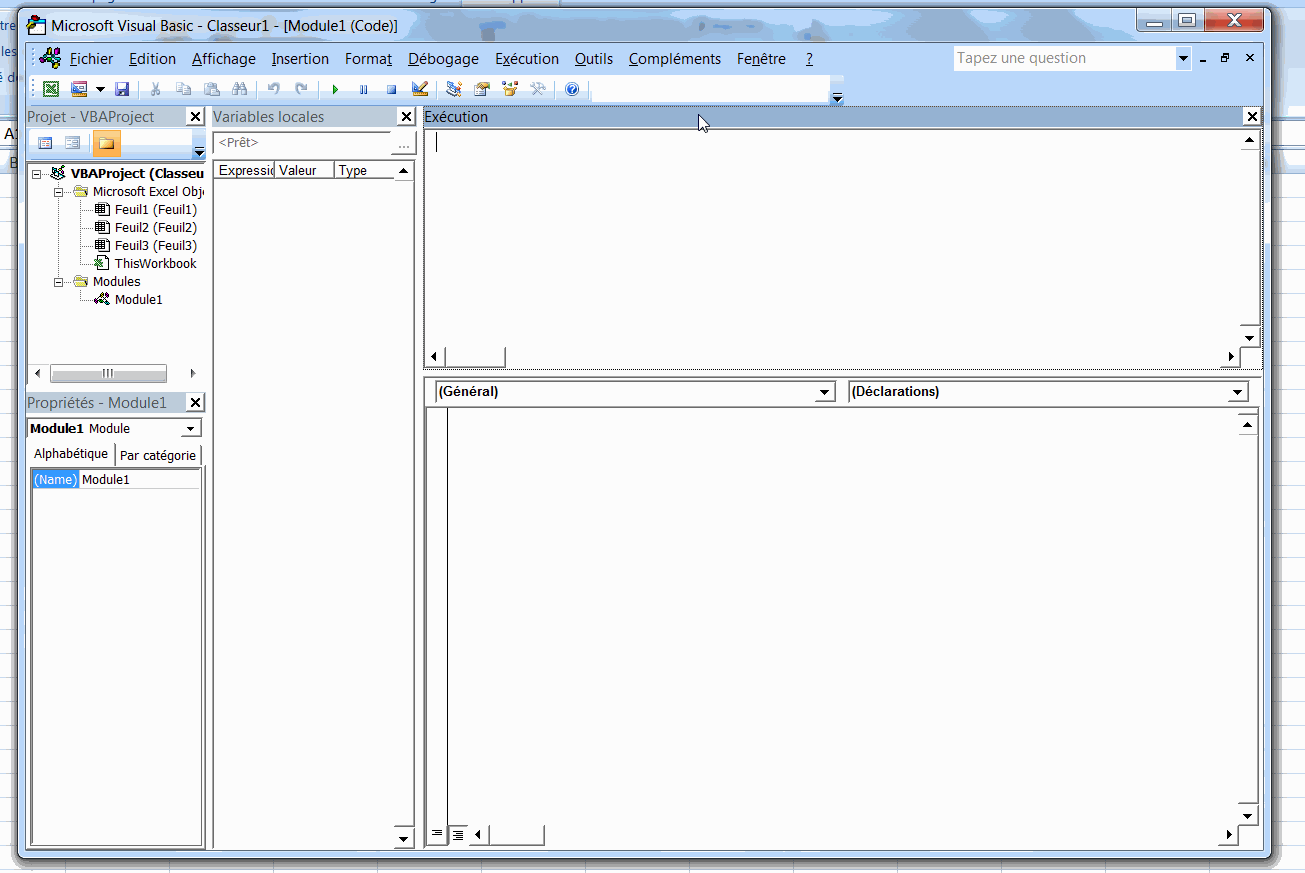The image size is (1305, 873).
Task: Open Visual Basic Help question icon
Action: pyautogui.click(x=572, y=89)
